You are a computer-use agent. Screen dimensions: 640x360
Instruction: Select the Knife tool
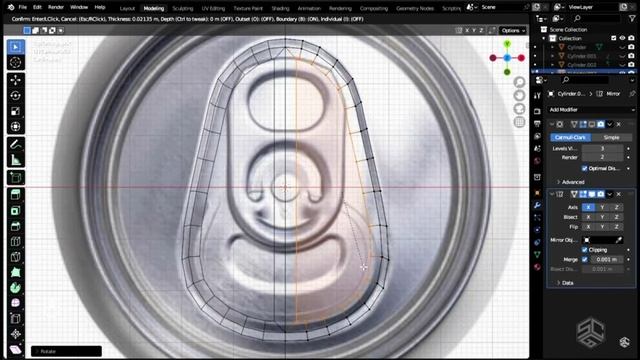[16, 257]
